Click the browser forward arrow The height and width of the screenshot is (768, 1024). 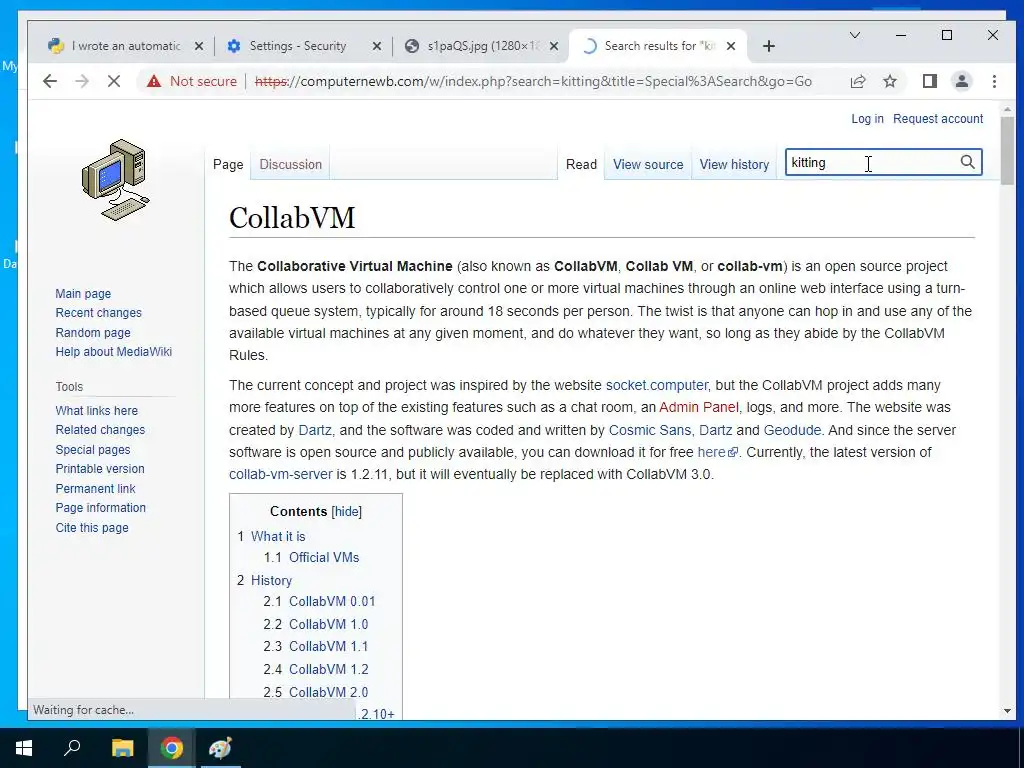tap(82, 81)
